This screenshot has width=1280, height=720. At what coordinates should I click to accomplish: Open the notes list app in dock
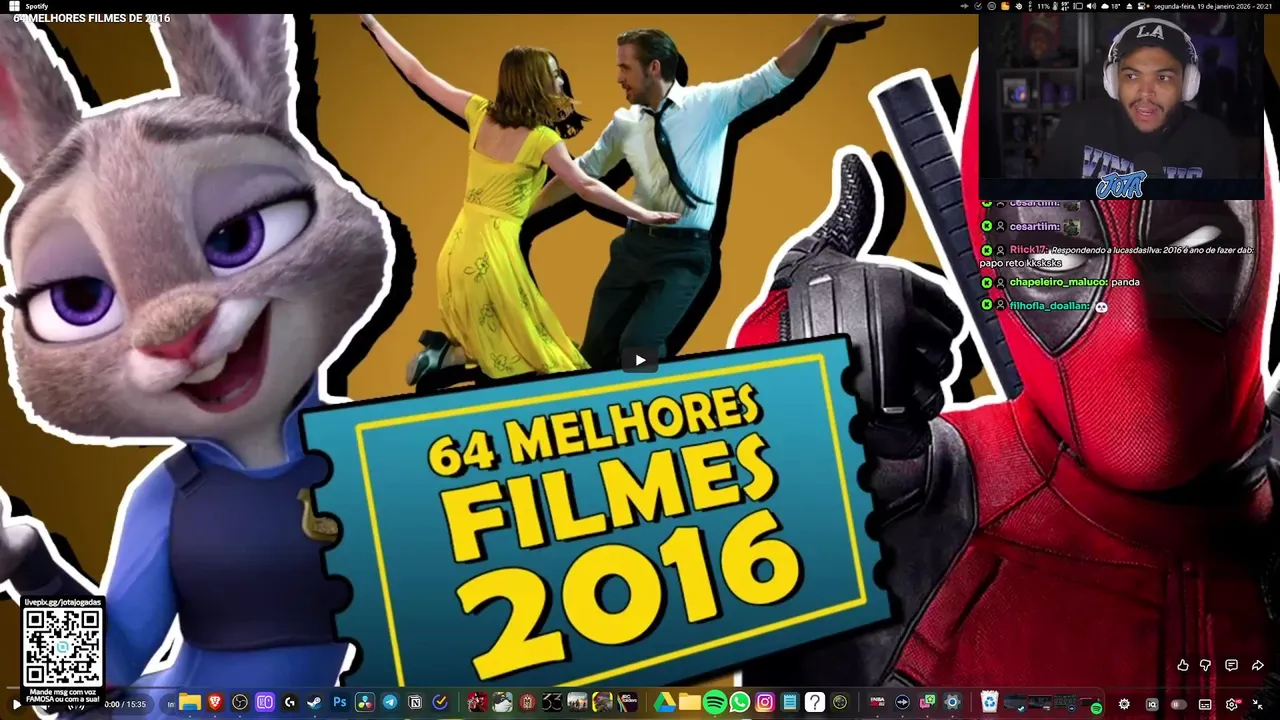coord(790,702)
